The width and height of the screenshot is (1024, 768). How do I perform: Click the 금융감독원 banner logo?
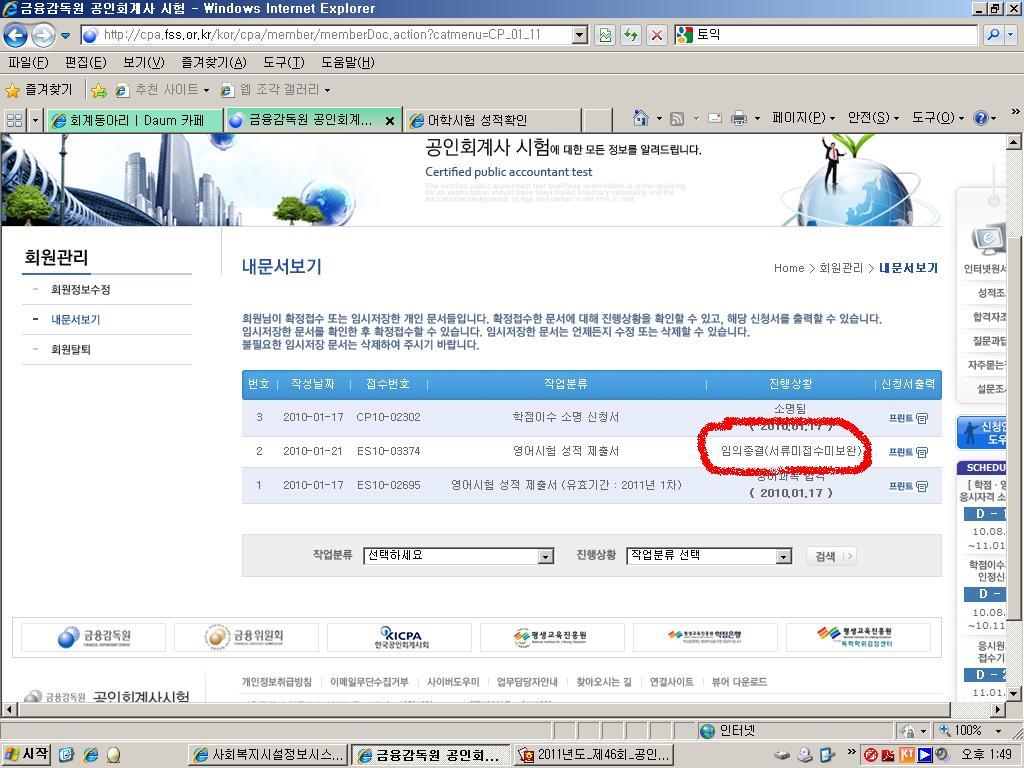(93, 637)
